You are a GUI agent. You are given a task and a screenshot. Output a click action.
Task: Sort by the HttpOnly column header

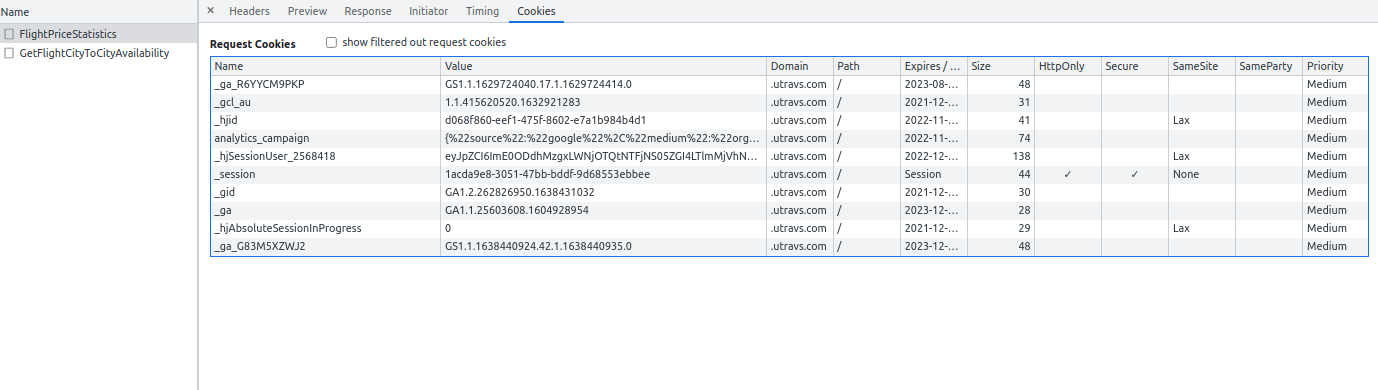[1068, 66]
